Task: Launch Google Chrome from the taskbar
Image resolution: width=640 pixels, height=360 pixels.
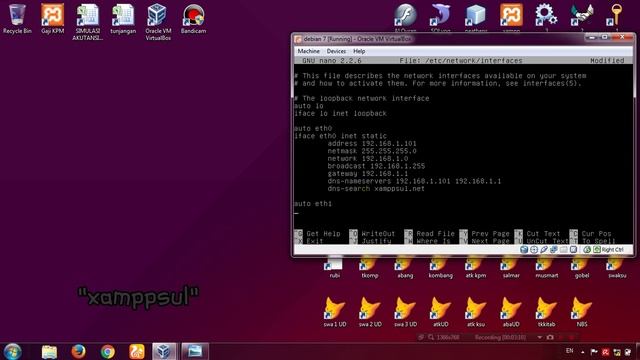Action: (x=108, y=351)
